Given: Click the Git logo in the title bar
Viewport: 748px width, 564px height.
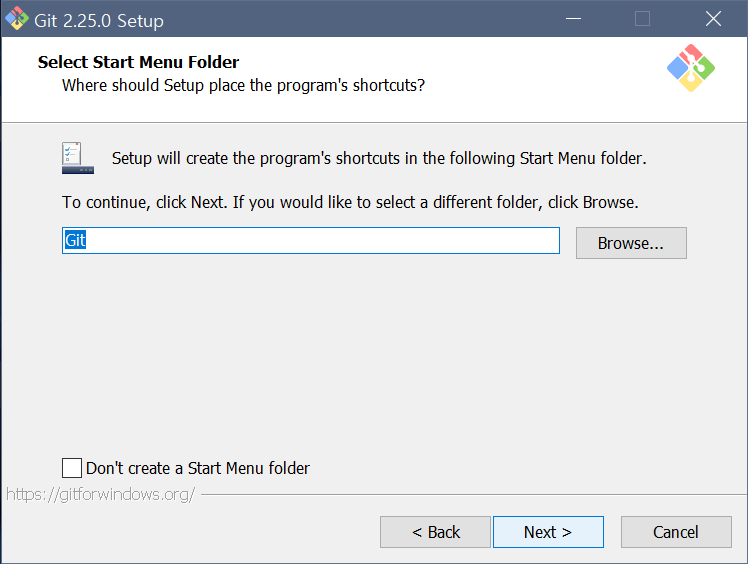Looking at the screenshot, I should (x=17, y=19).
